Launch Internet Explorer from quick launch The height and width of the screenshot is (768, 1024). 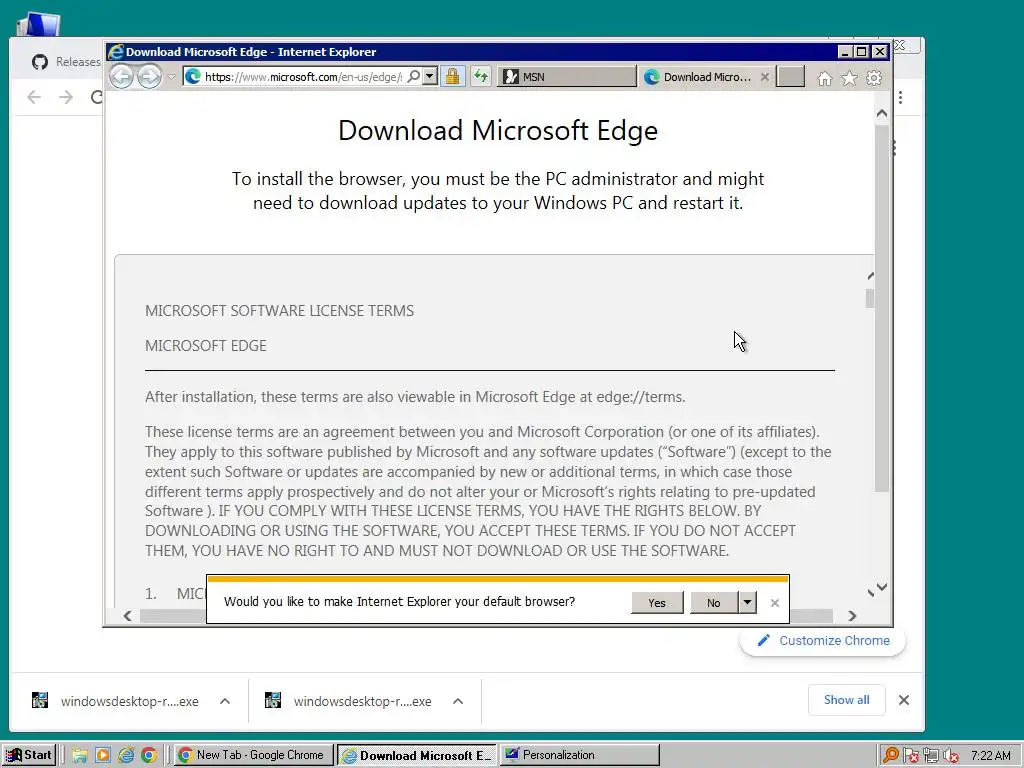(x=126, y=756)
